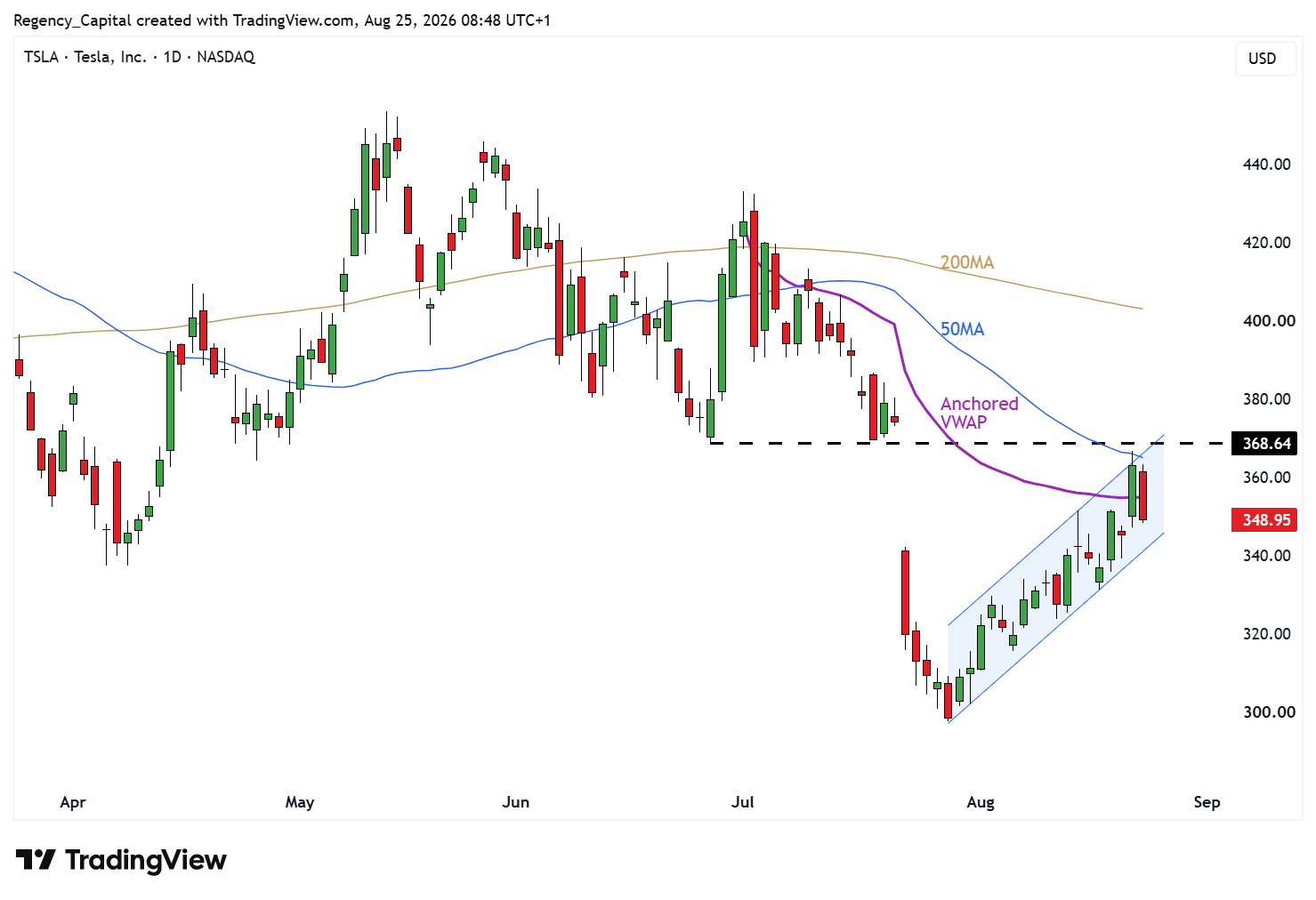This screenshot has height=900, width=1316.
Task: Select the 348.95 current price tag
Action: click(1266, 519)
